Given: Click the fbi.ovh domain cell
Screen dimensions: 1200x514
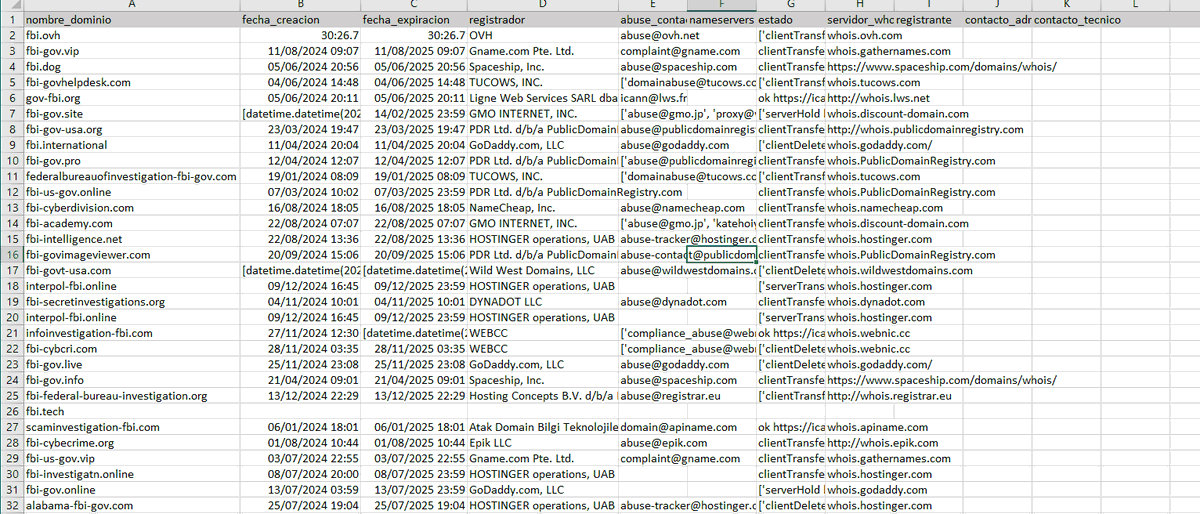Looking at the screenshot, I should pyautogui.click(x=131, y=35).
